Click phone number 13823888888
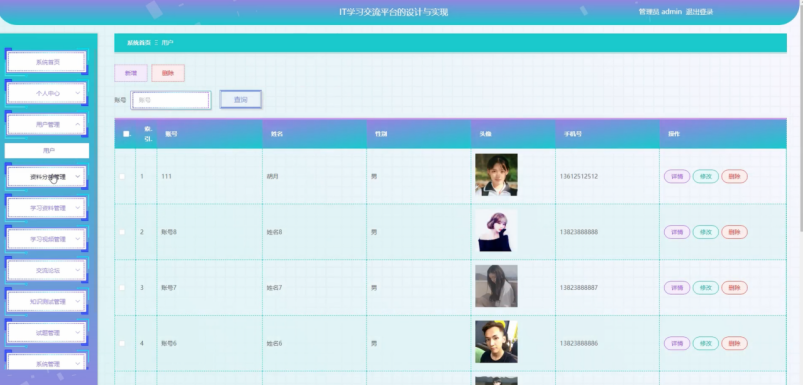The width and height of the screenshot is (803, 385). 579,232
